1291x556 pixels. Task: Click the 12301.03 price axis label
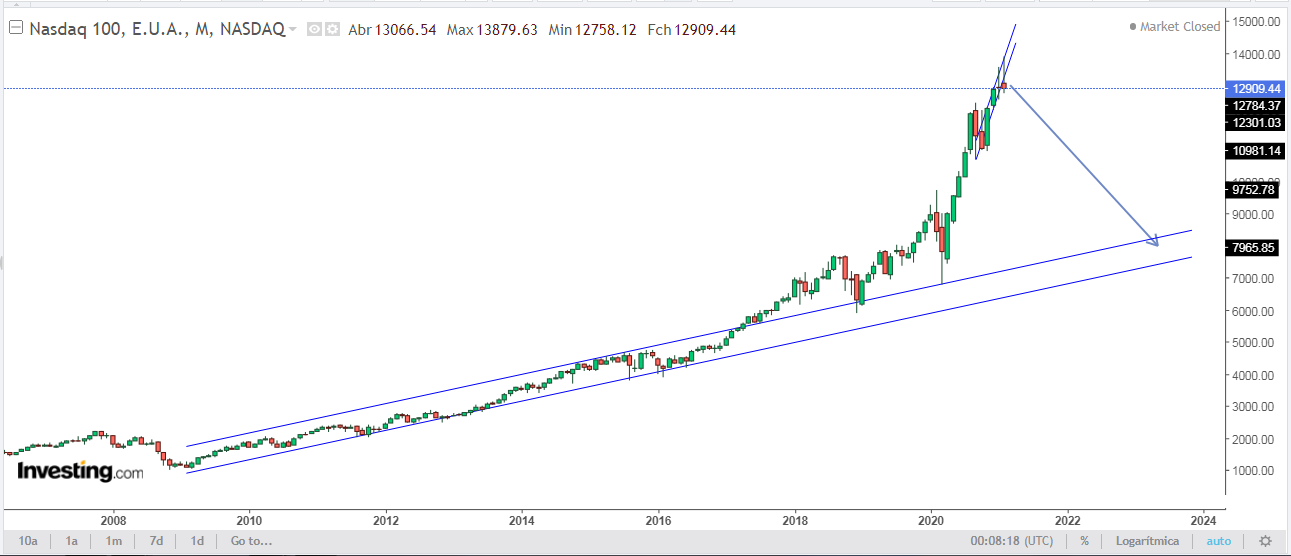[1254, 122]
